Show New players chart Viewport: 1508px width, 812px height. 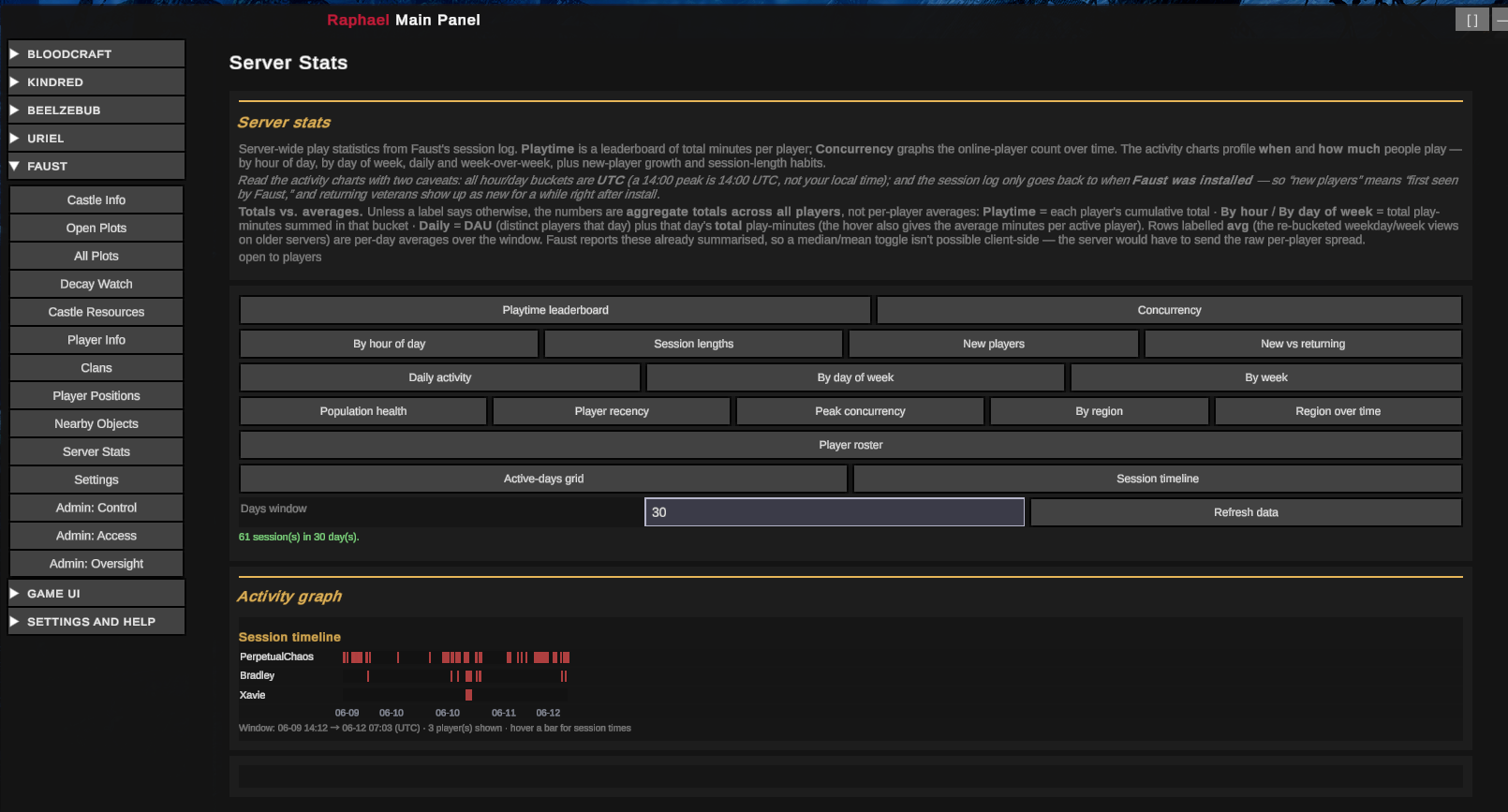pos(994,344)
